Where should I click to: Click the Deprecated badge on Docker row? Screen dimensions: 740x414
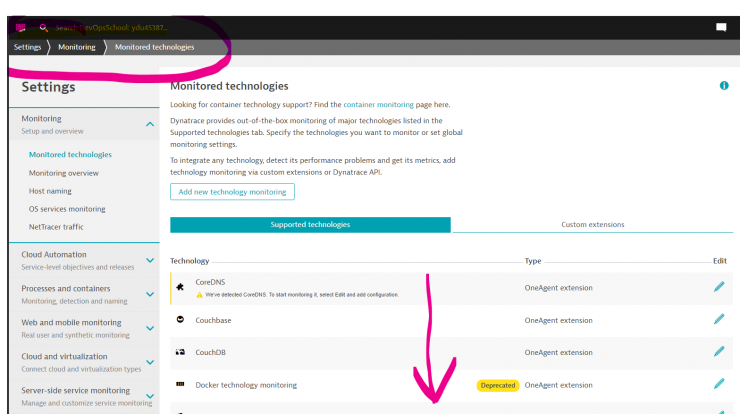[497, 385]
